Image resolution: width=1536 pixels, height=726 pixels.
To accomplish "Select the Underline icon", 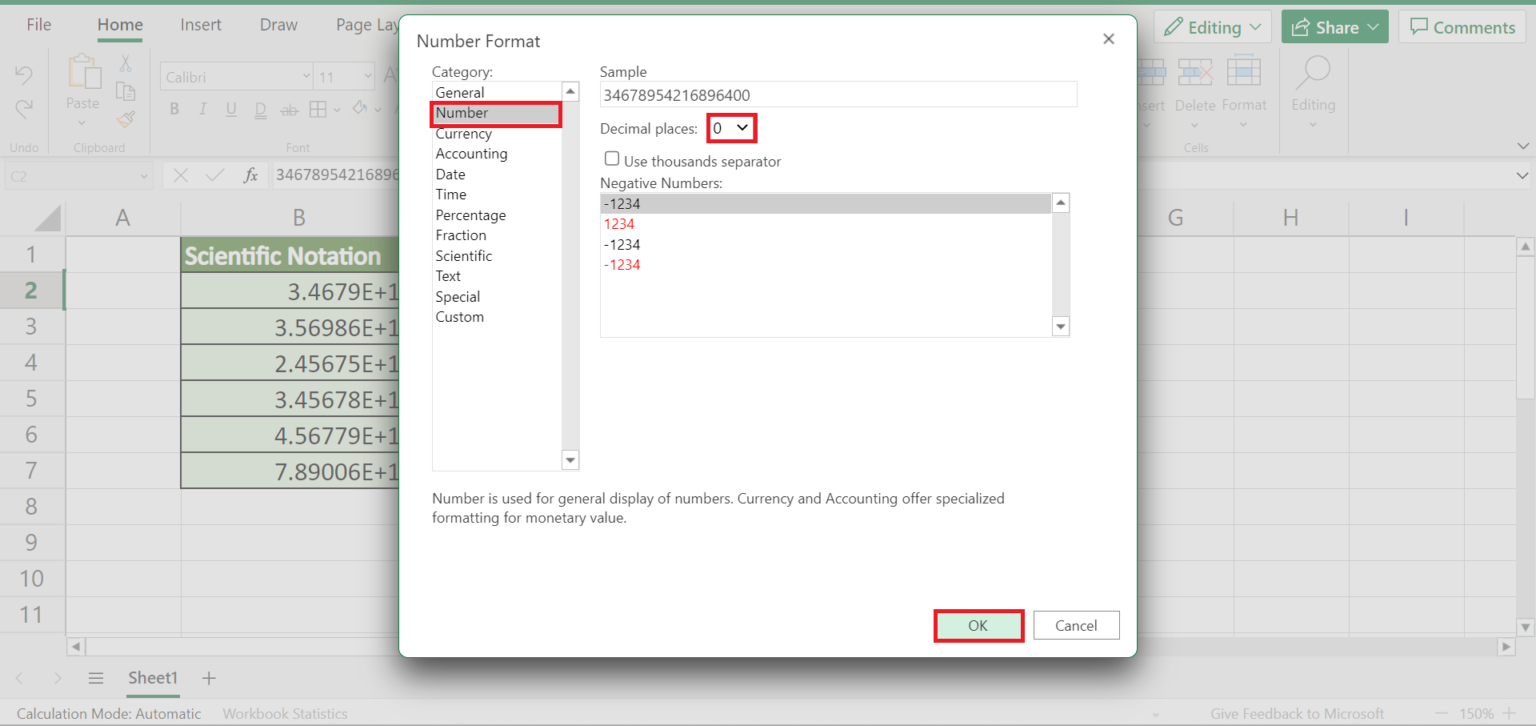I will (x=231, y=109).
